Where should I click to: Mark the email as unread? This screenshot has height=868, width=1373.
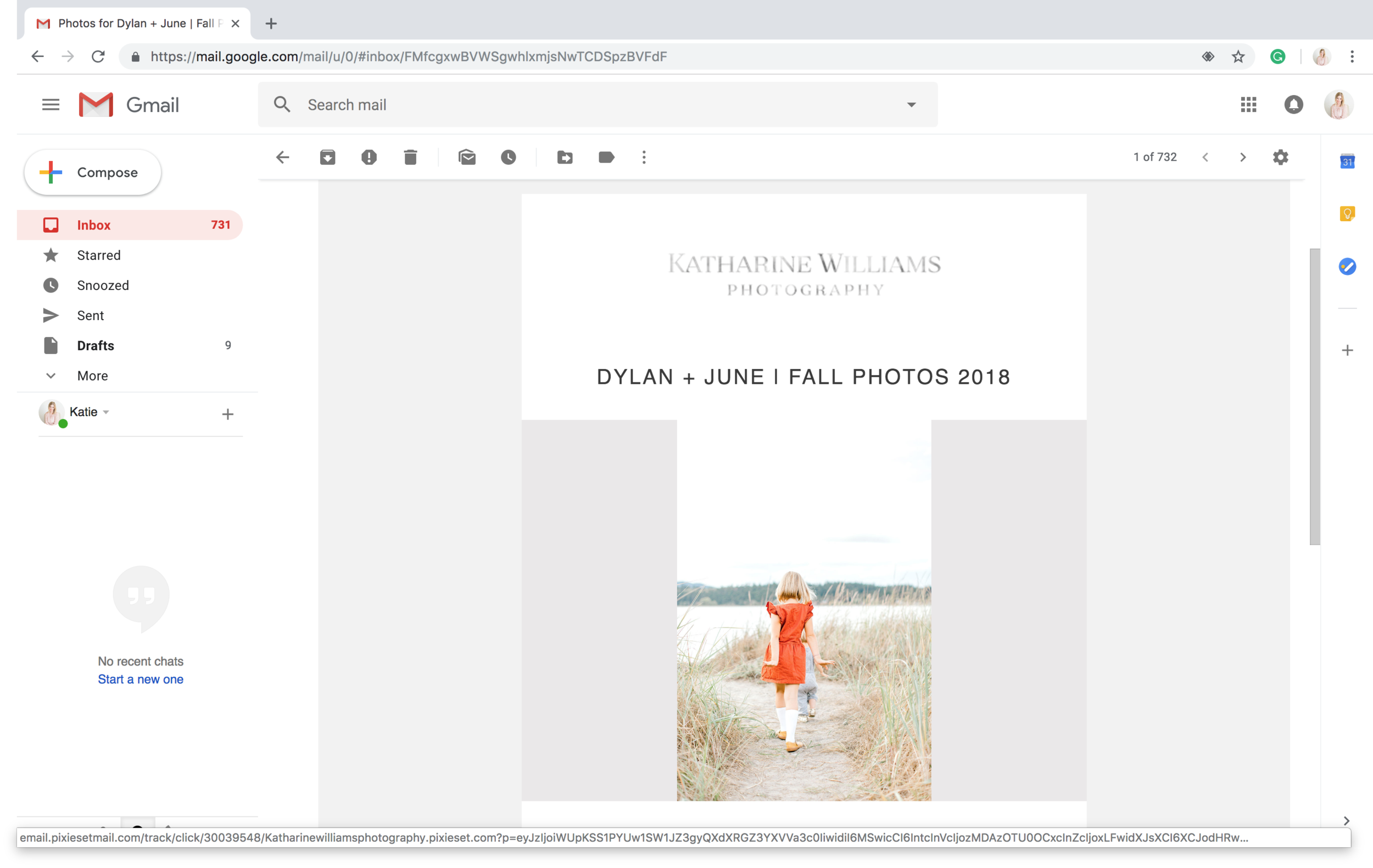click(x=467, y=158)
